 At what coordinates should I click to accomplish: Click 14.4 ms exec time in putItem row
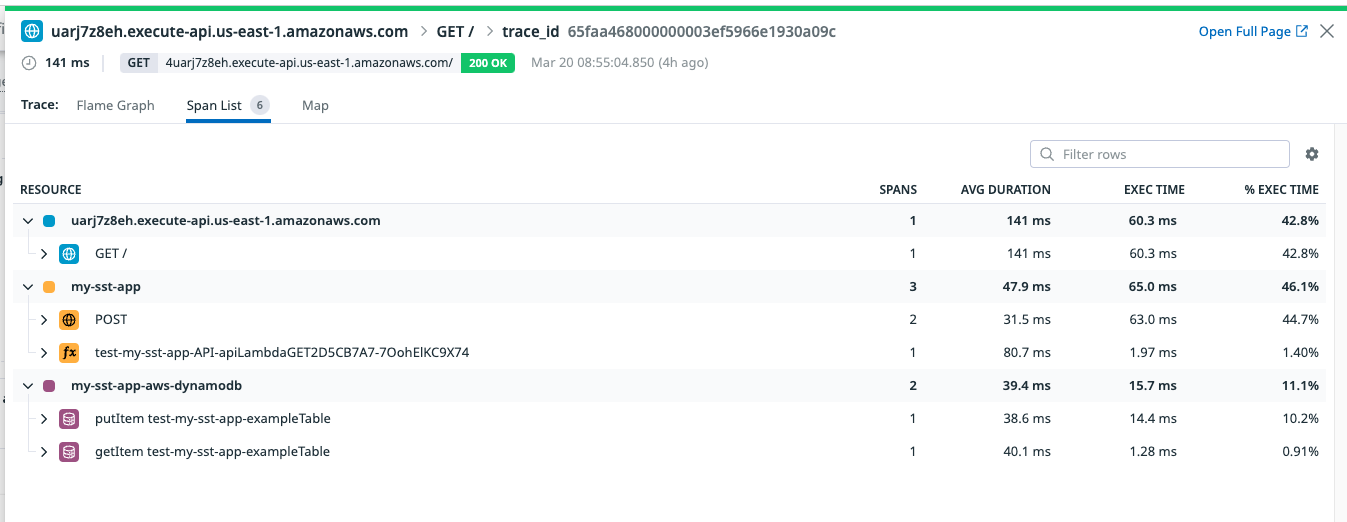(1155, 419)
